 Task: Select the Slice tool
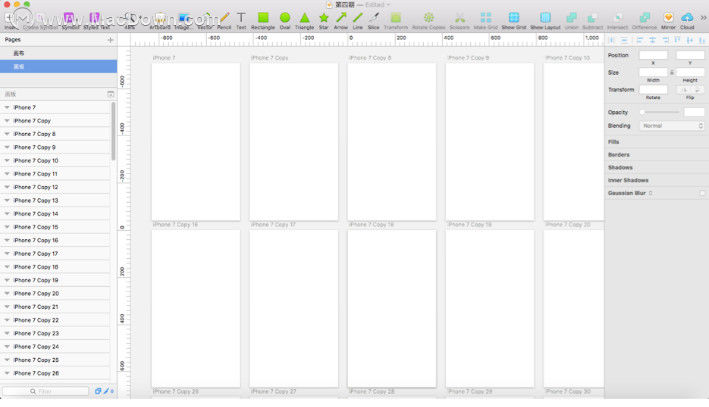point(373,20)
